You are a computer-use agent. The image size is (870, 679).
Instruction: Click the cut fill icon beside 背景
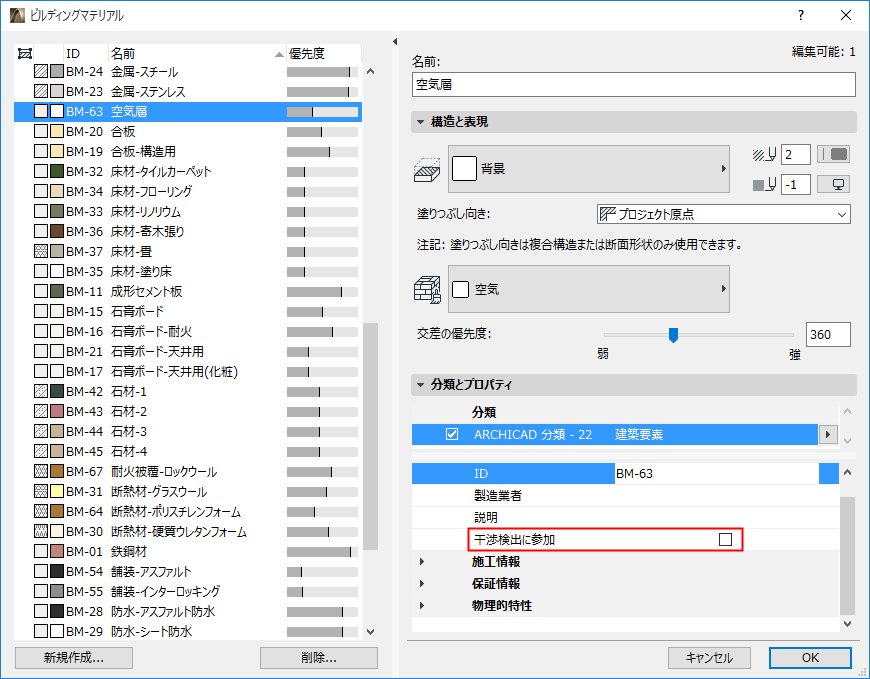click(x=428, y=168)
